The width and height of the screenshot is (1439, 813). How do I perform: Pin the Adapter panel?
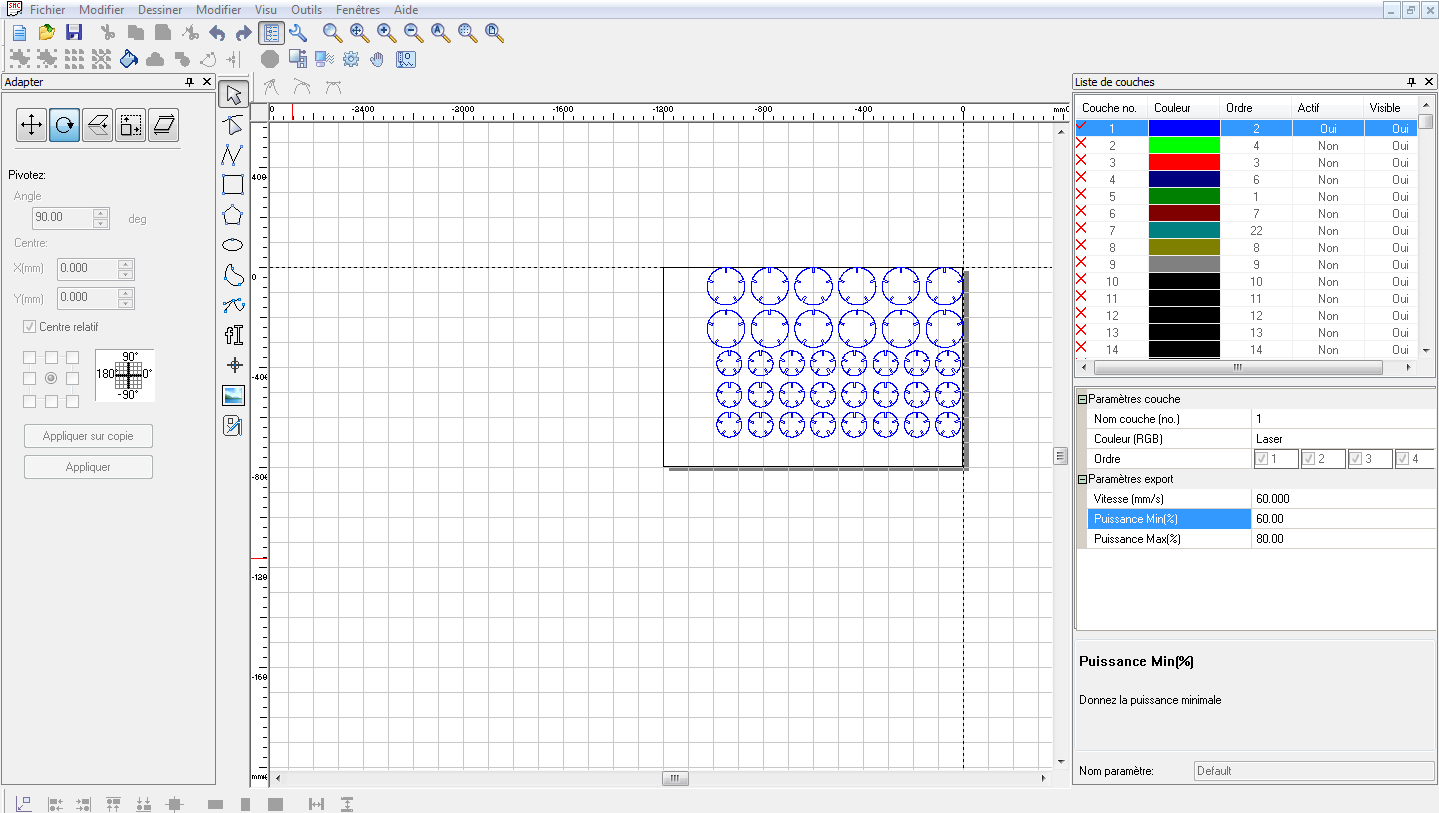(190, 82)
